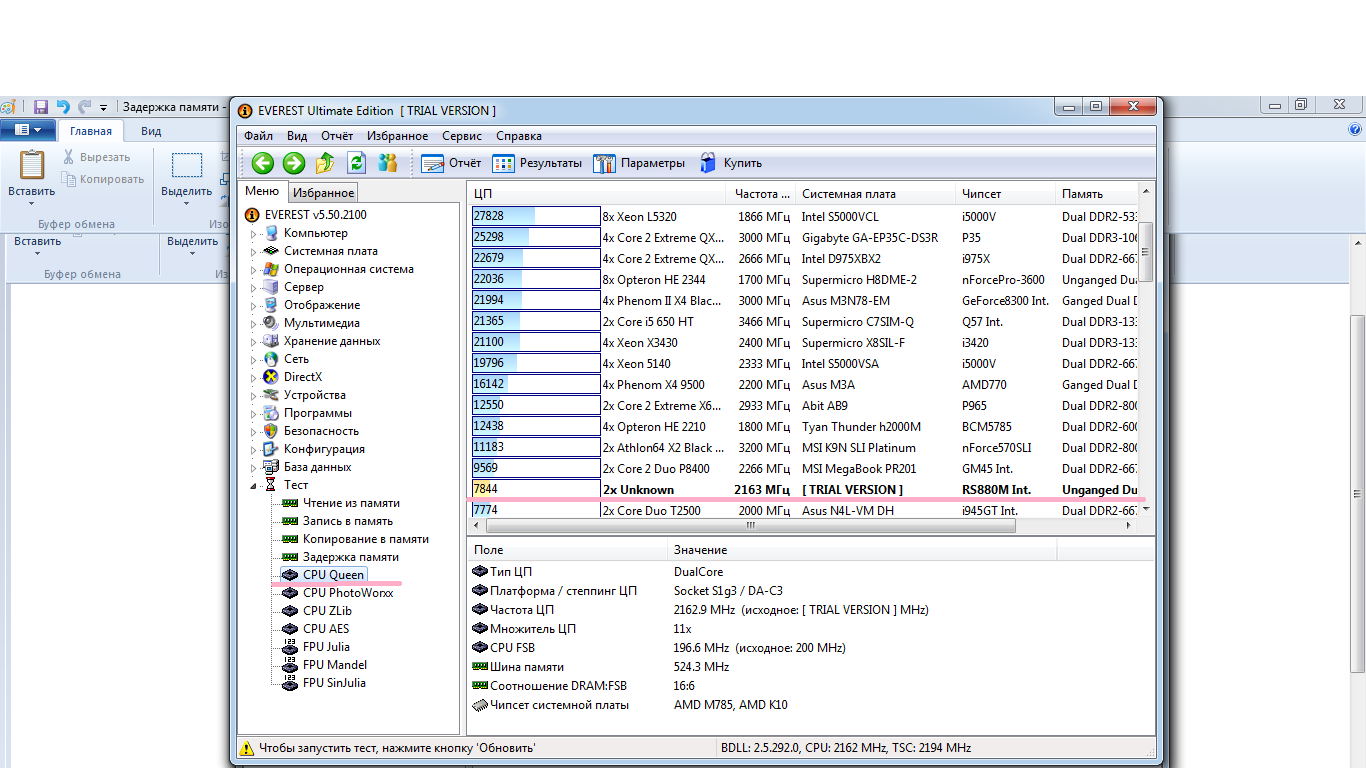Expand the Мультимедиа tree node

(254, 324)
